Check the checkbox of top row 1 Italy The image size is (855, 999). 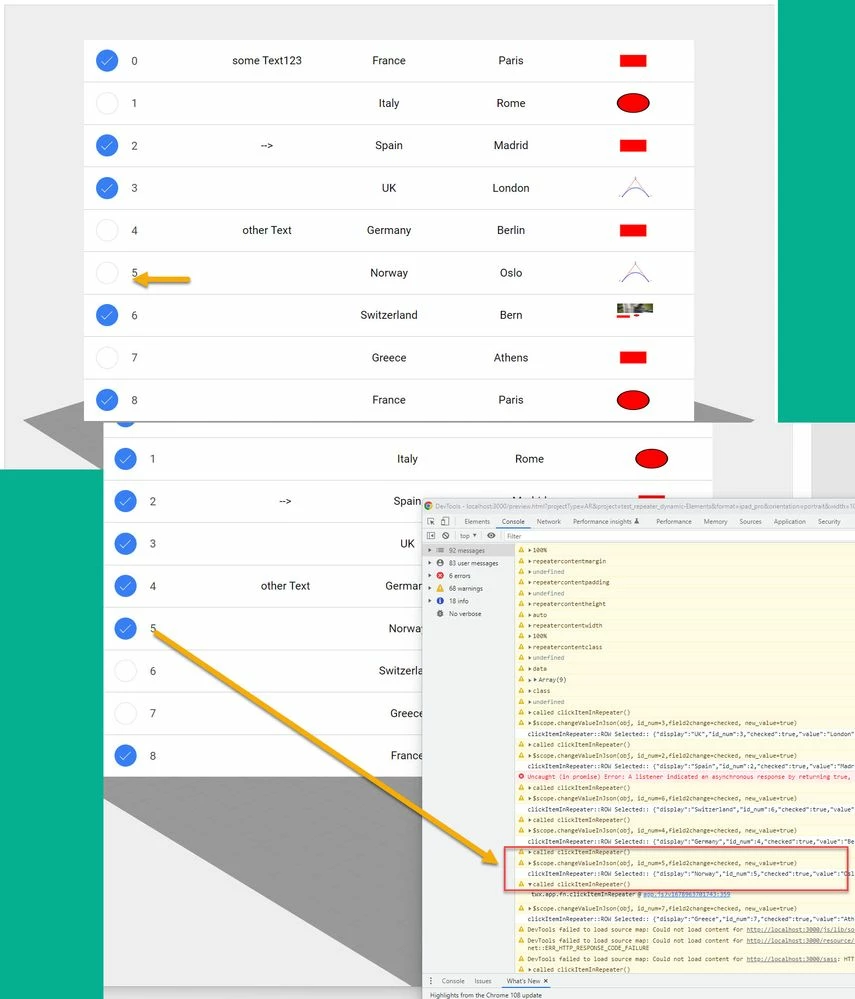107,103
